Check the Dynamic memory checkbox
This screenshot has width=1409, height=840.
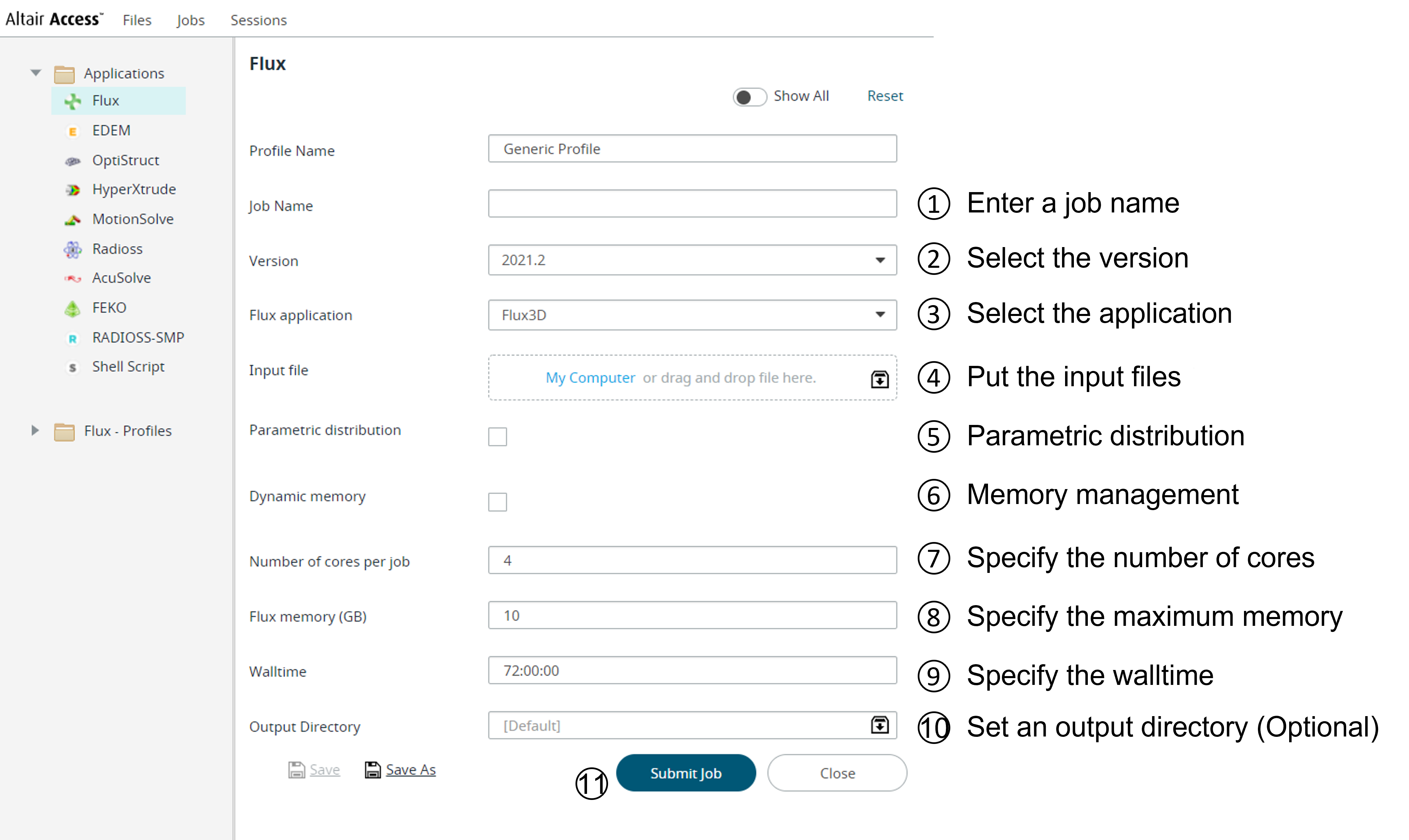(497, 502)
